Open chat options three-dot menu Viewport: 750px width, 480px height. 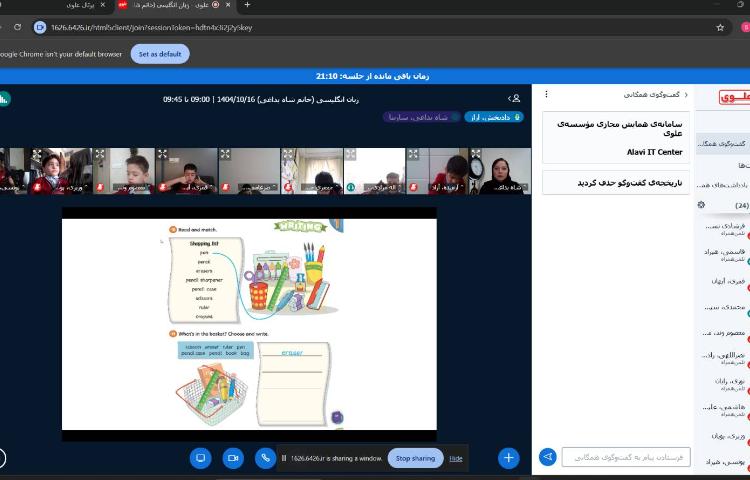click(546, 94)
